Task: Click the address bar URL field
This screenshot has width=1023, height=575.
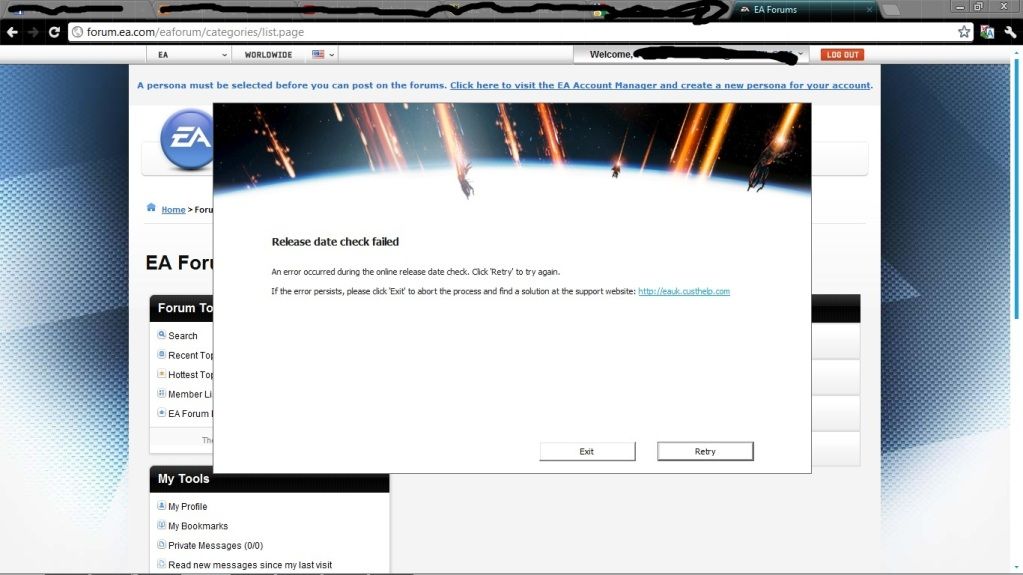Action: point(500,32)
